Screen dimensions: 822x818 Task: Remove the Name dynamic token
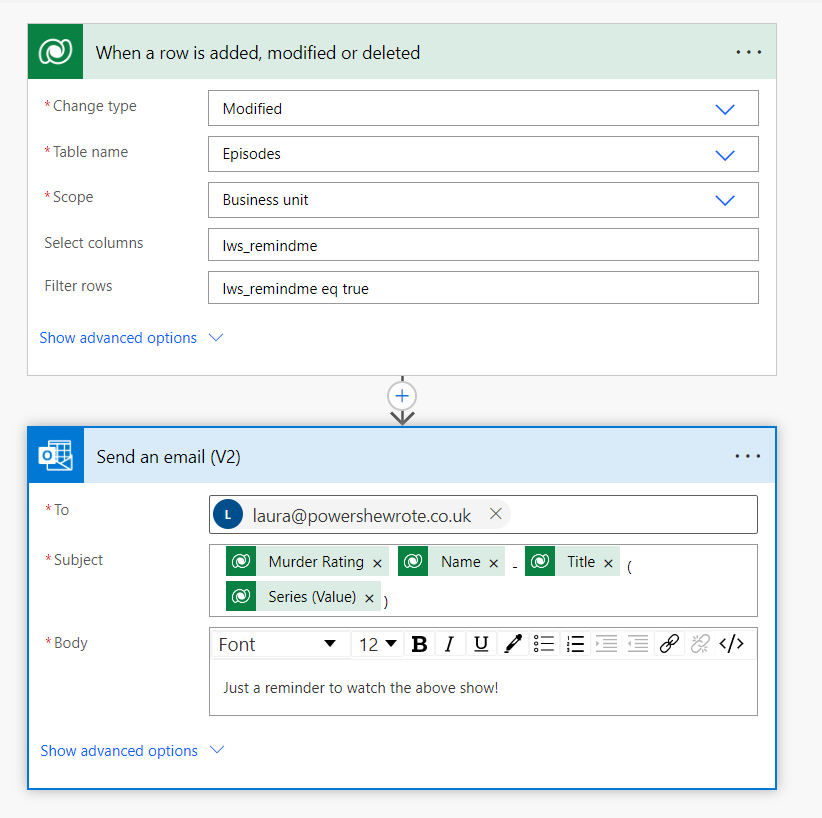pos(493,563)
